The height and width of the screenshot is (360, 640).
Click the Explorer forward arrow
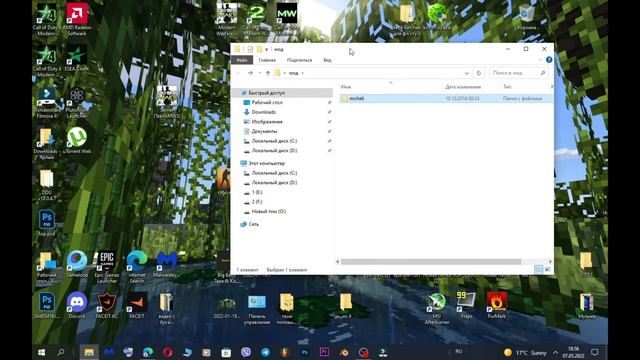click(250, 73)
